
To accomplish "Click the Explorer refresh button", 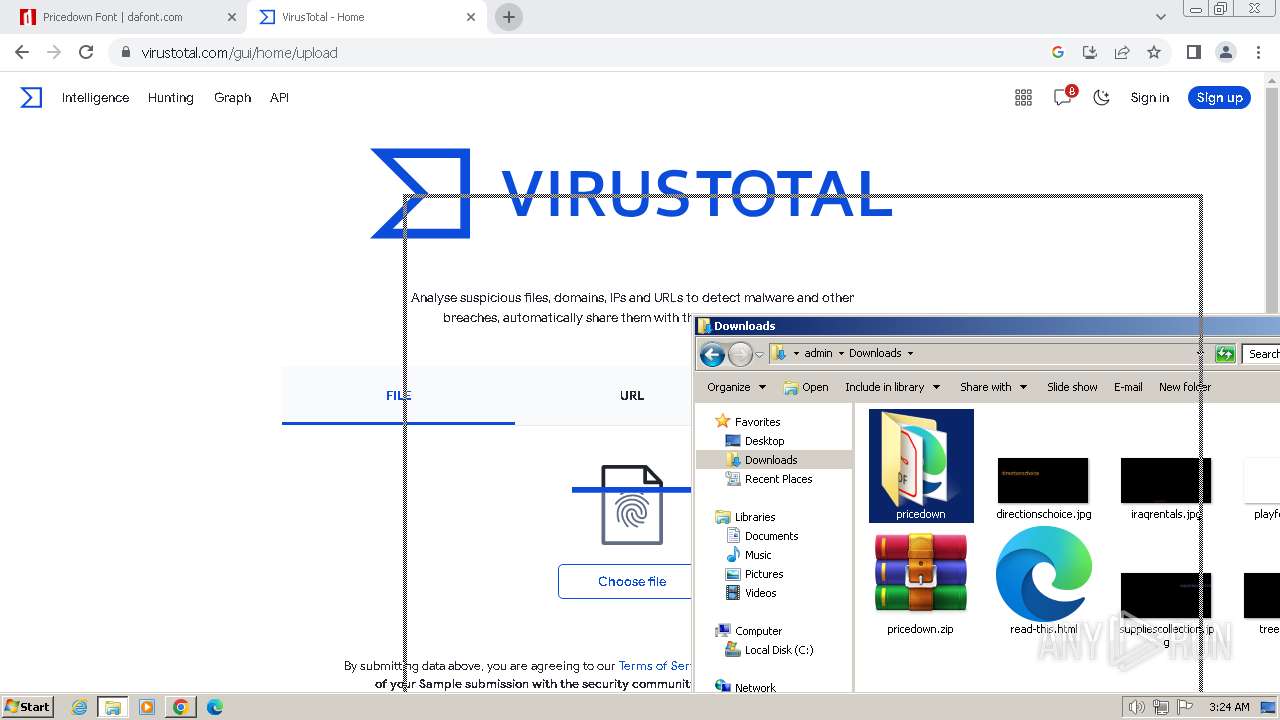I will pyautogui.click(x=1225, y=354).
